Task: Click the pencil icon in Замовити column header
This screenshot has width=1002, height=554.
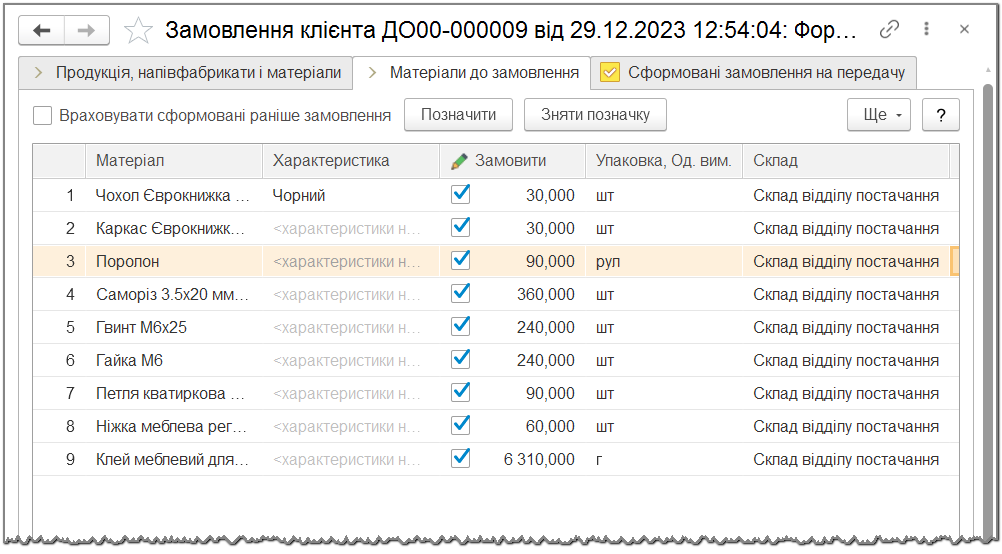Action: coord(459,161)
